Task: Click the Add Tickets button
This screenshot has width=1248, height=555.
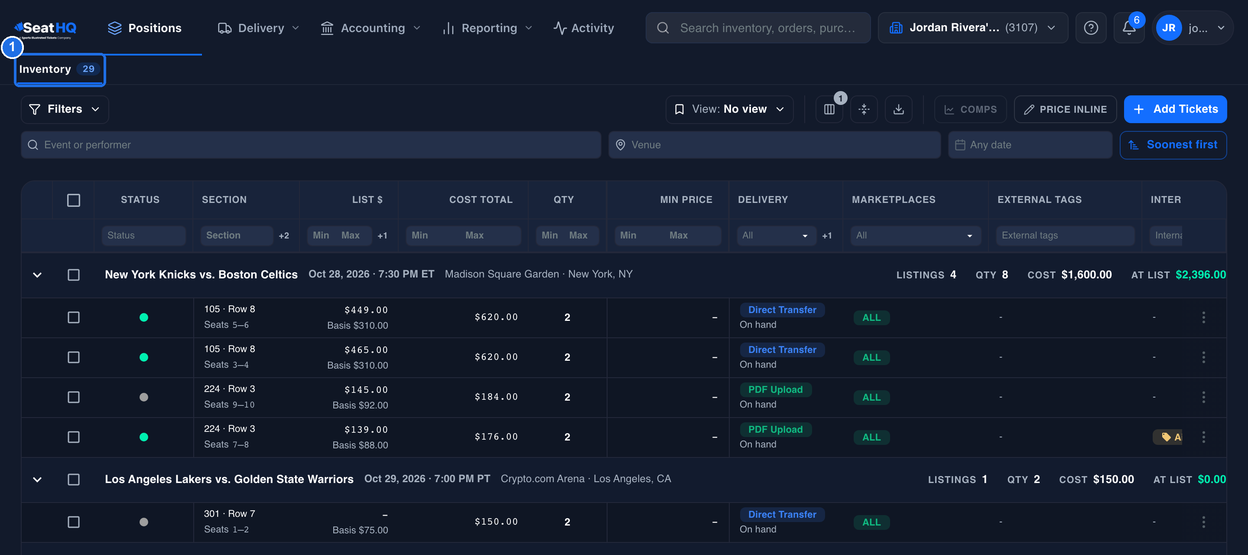Action: point(1175,109)
